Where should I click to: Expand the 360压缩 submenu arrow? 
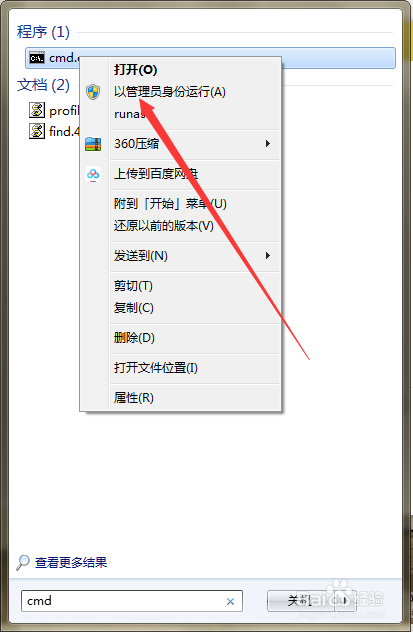pyautogui.click(x=268, y=143)
